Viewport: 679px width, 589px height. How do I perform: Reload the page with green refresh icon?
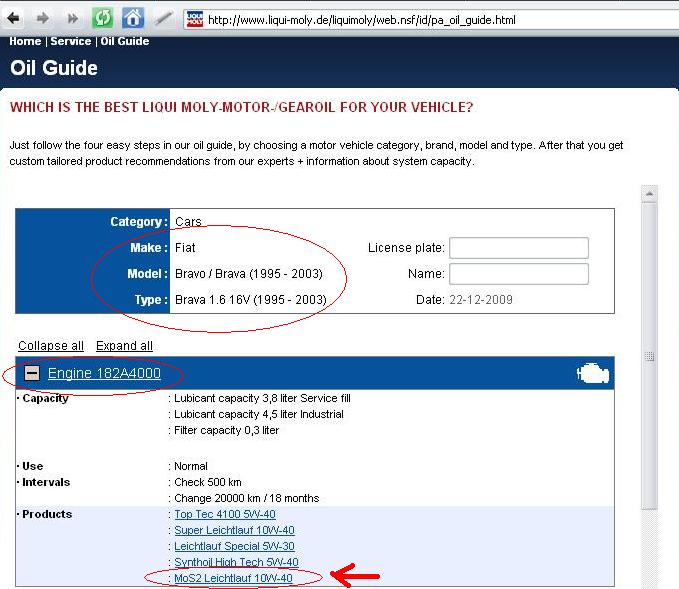(102, 18)
